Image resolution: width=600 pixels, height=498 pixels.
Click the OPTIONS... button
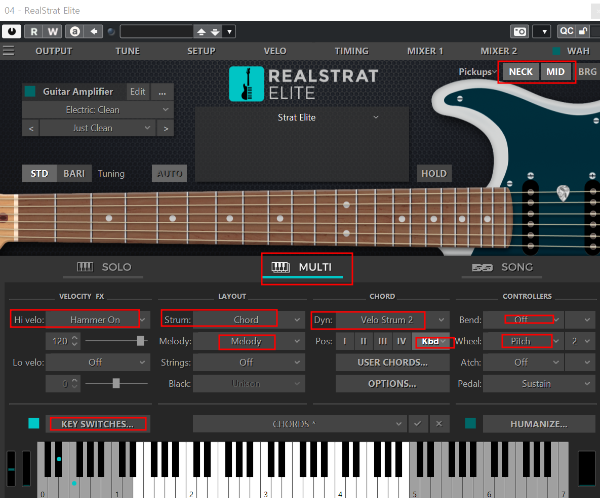(393, 384)
